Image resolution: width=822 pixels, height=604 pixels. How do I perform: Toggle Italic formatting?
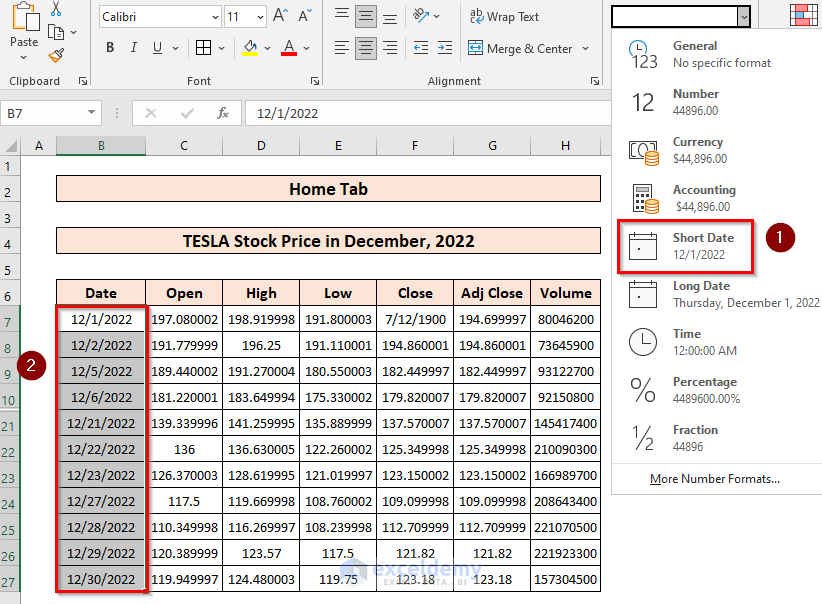[x=134, y=48]
